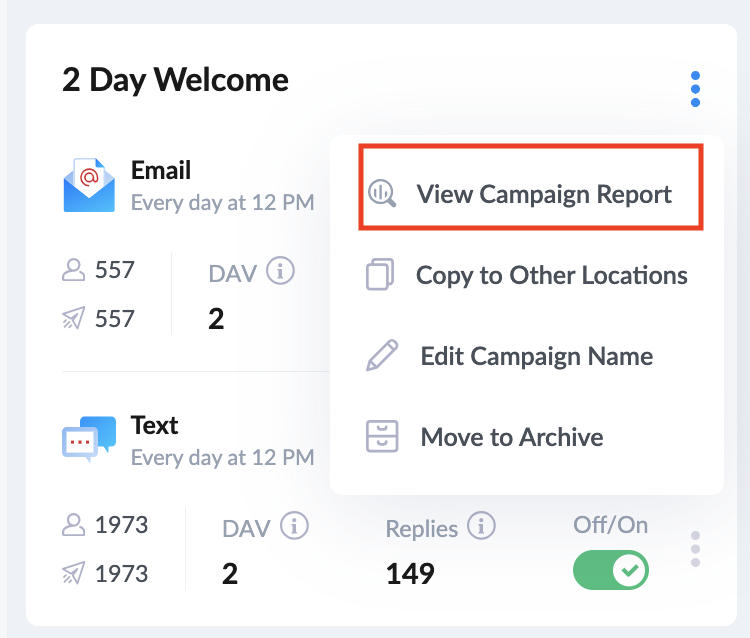Open the blue three-dot campaign menu
Image resolution: width=750 pixels, height=638 pixels.
pos(695,89)
